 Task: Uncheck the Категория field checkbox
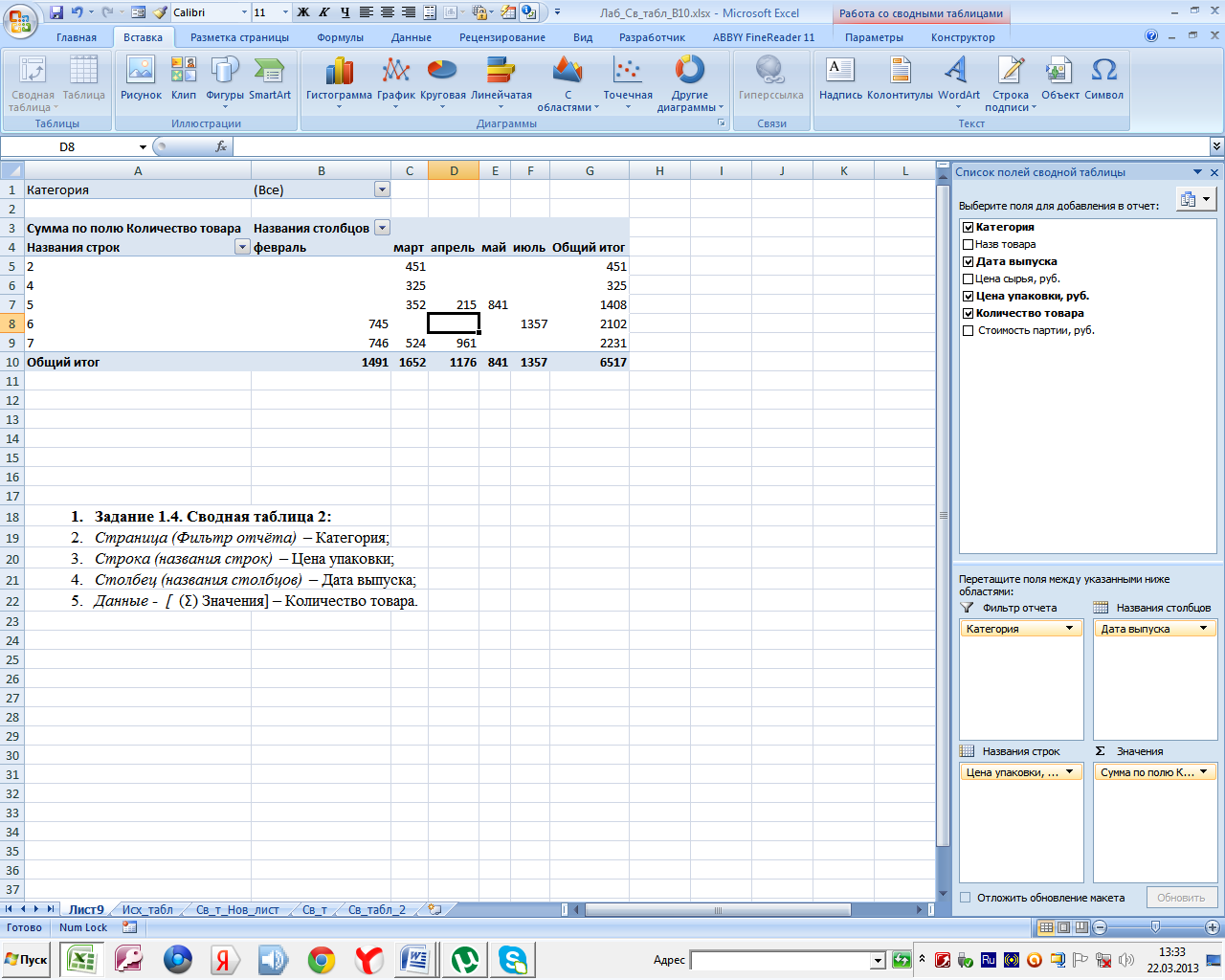click(968, 227)
